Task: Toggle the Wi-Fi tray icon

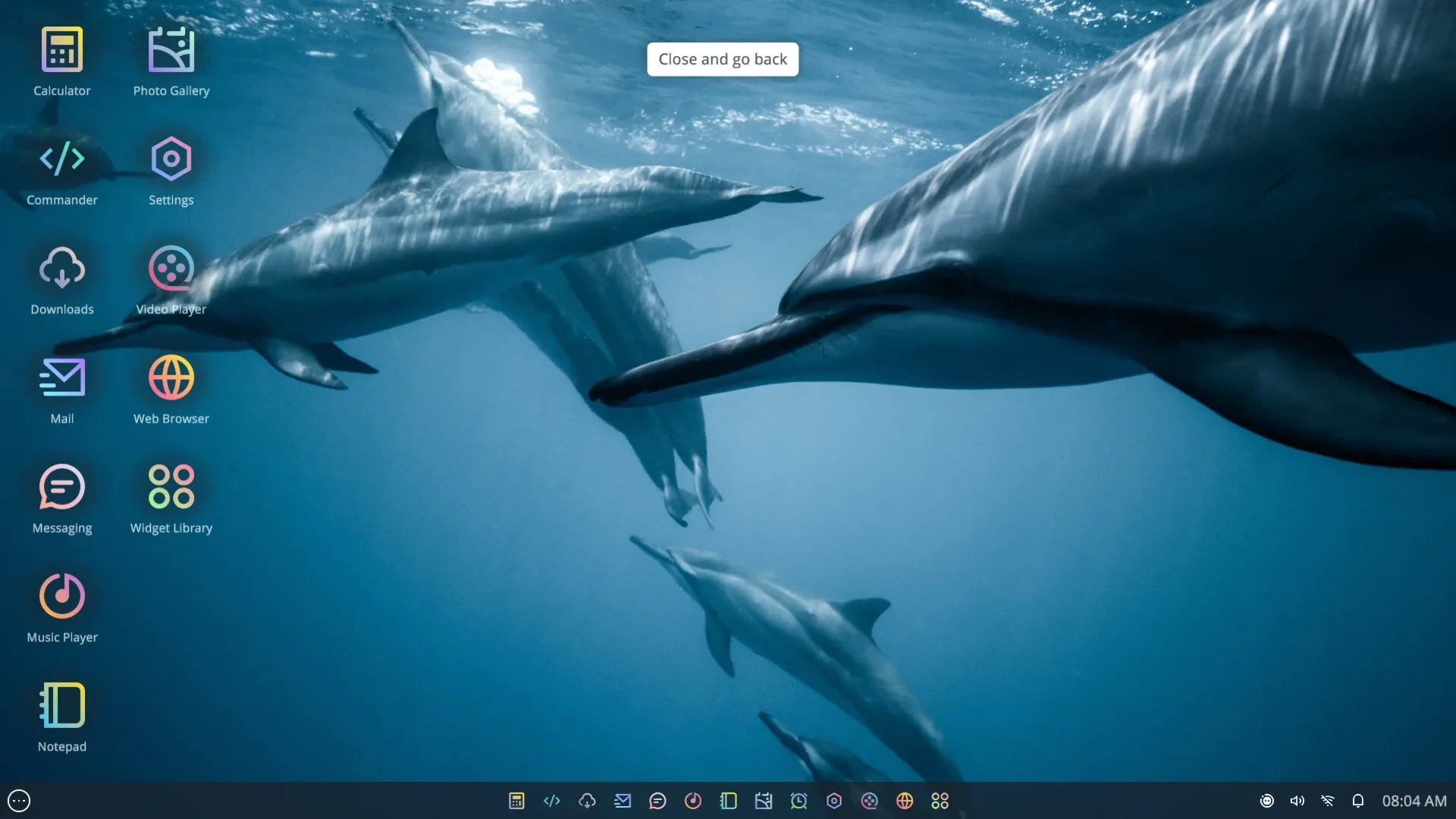Action: (x=1327, y=801)
